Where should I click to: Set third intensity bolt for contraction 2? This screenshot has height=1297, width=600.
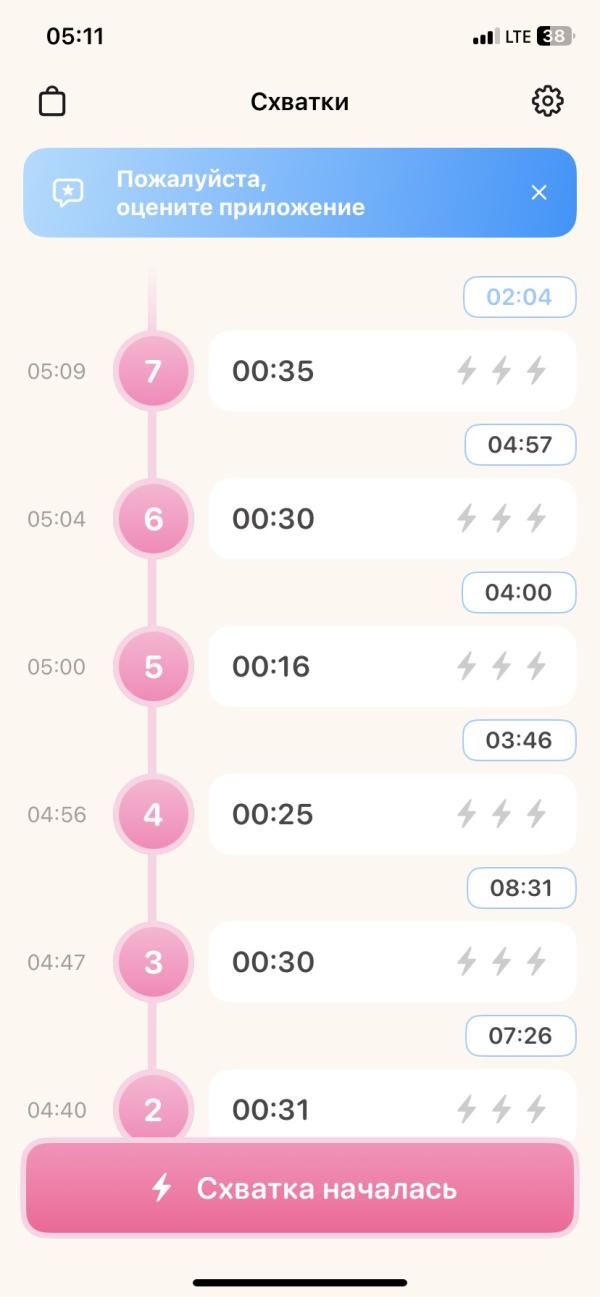pos(537,1109)
